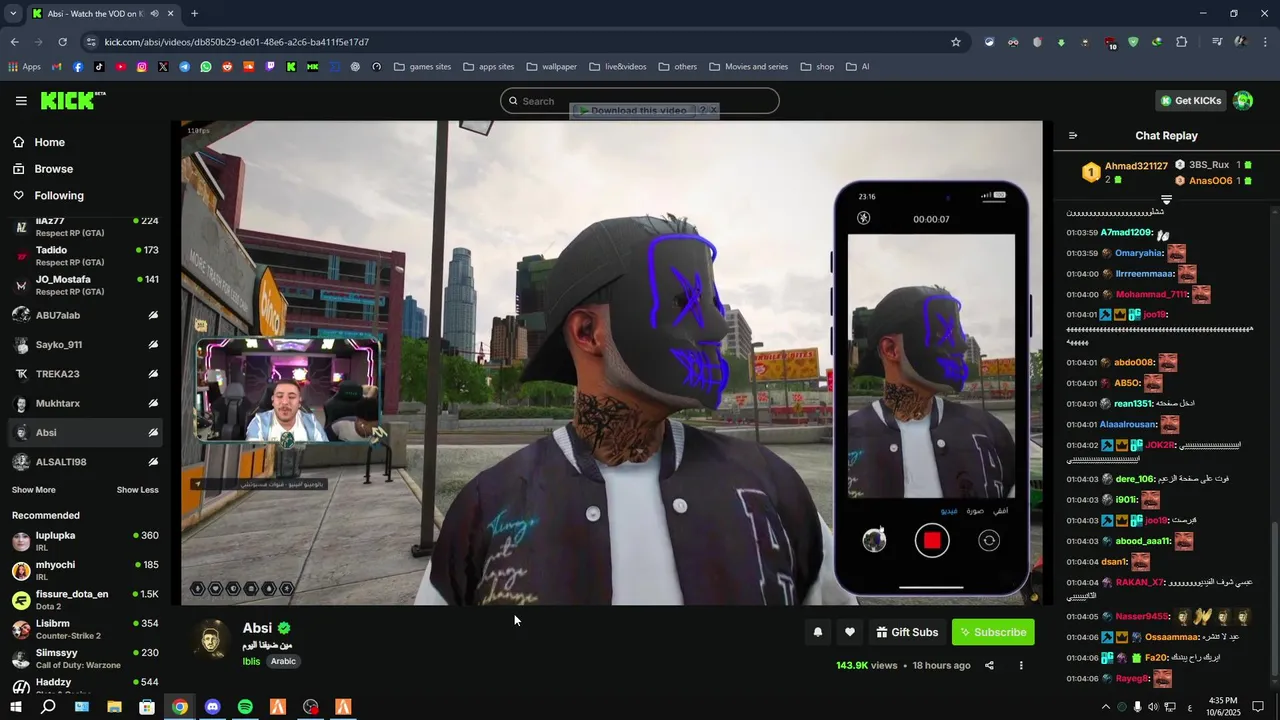The image size is (1280, 720).
Task: Open recommended channel Slimssyy
Action: click(85, 658)
